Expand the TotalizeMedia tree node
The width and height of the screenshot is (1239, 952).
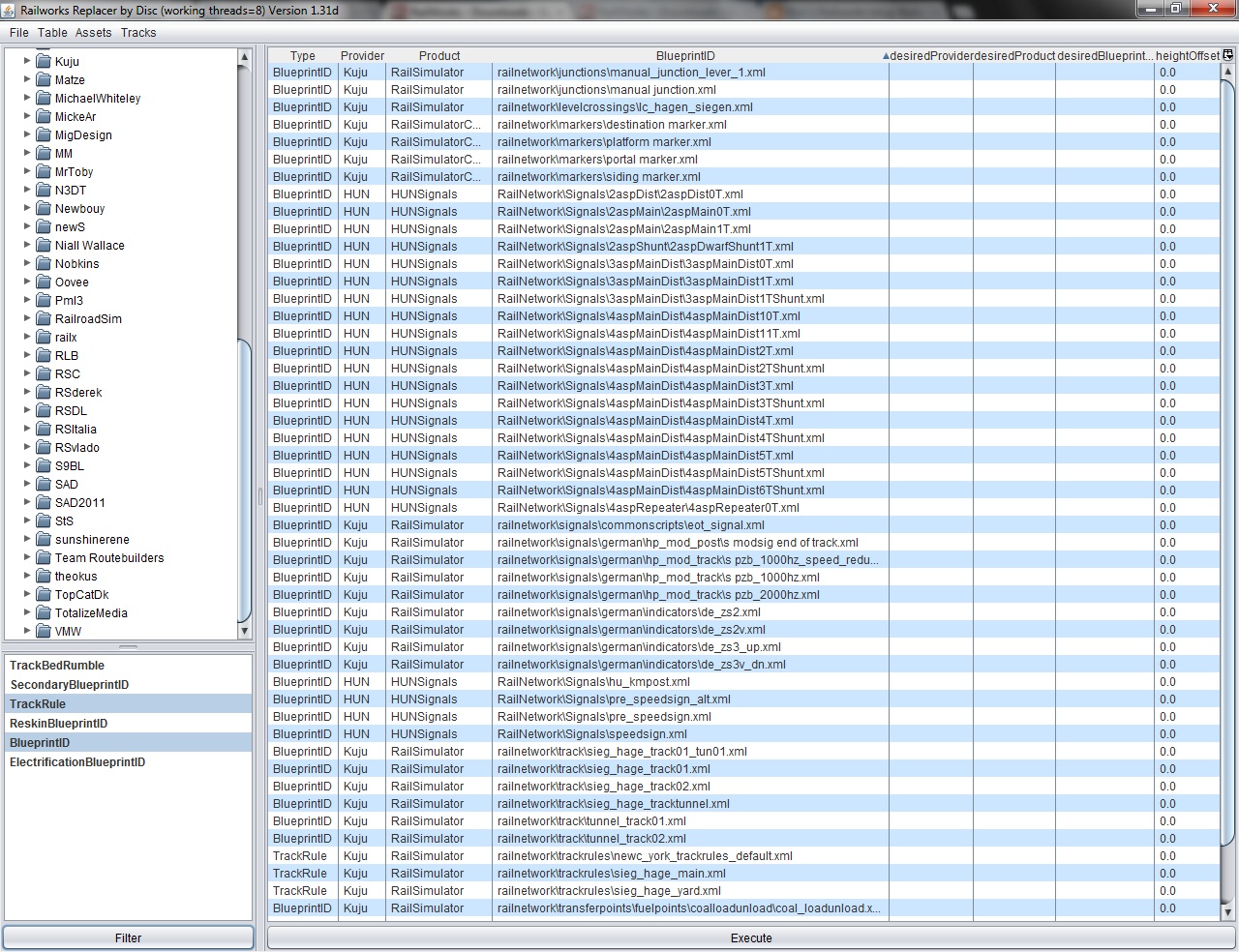(27, 612)
